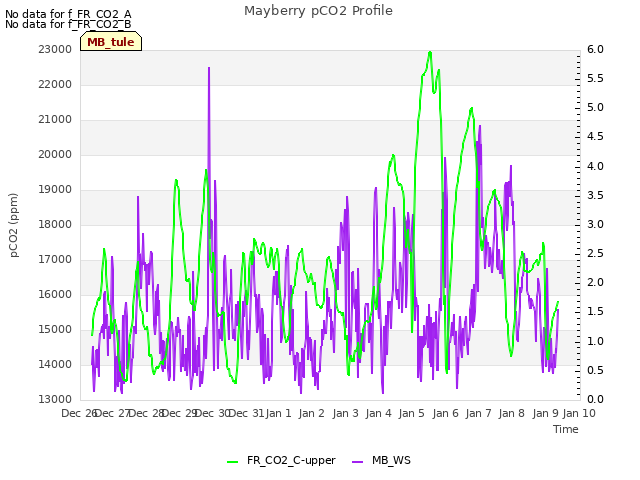Select the 14000 left axis tick label
Image resolution: width=640 pixels, height=480 pixels.
[x=55, y=364]
